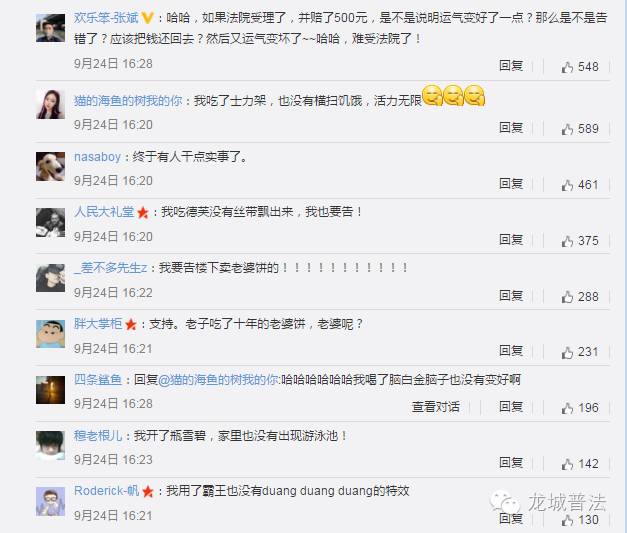Viewport: 627px width, 533px height.
Task: Click 回复 under 穆老根儿's Sprite comment
Action: coord(511,463)
